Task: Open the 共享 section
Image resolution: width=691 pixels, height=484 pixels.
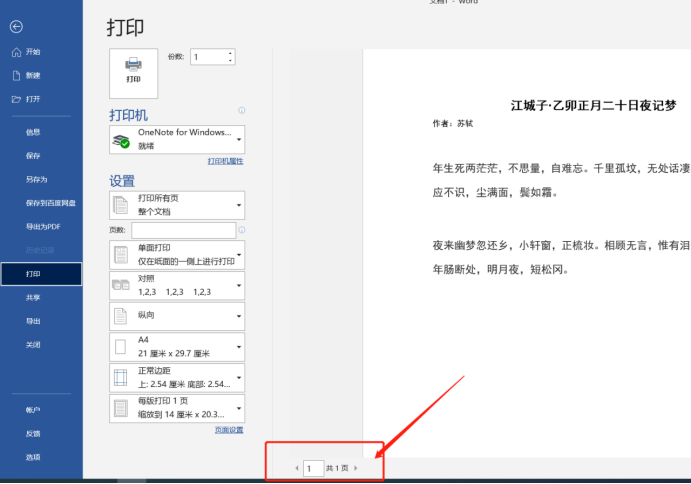Action: coord(33,298)
